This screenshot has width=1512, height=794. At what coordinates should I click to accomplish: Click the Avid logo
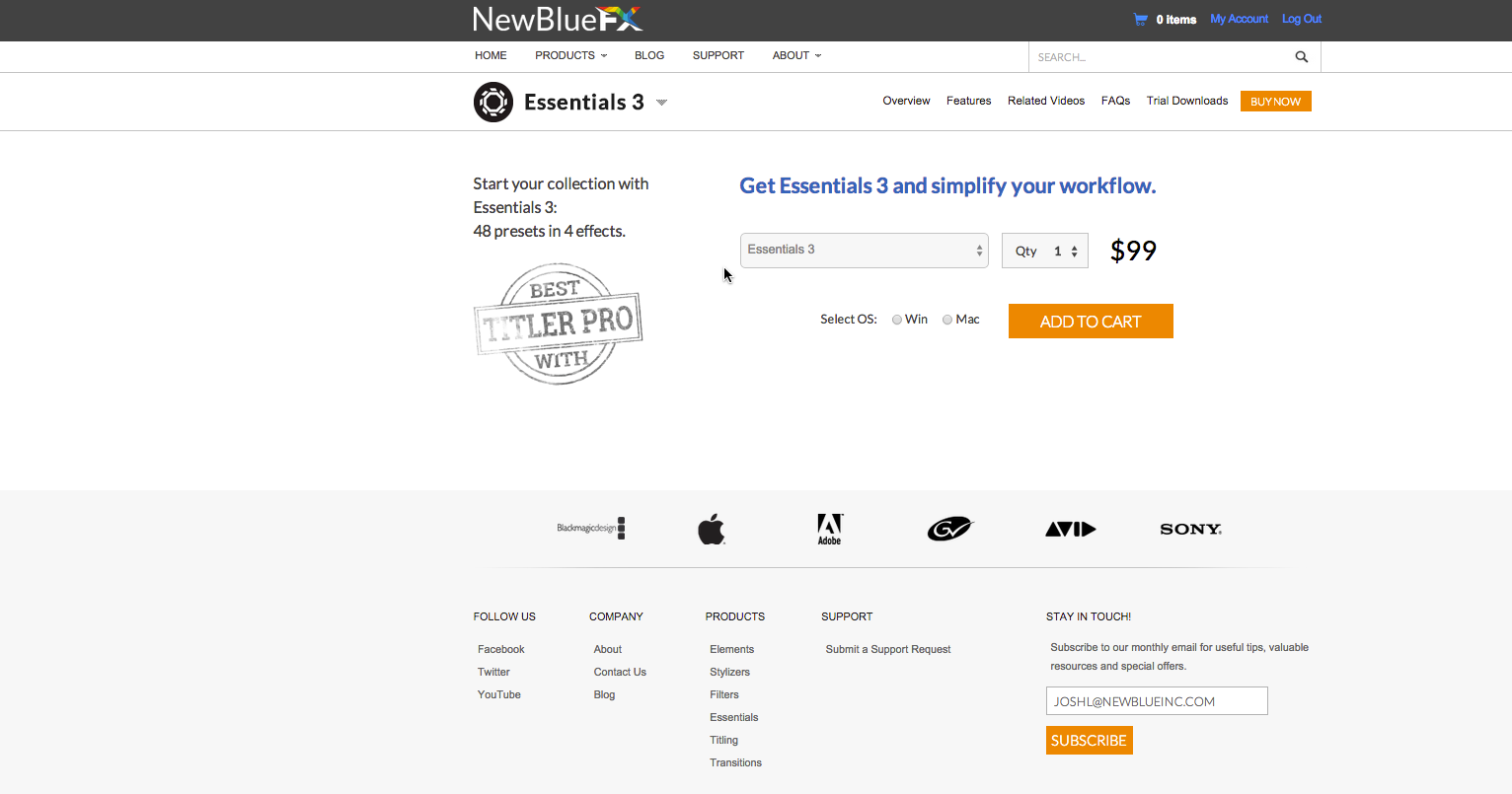[x=1070, y=530]
